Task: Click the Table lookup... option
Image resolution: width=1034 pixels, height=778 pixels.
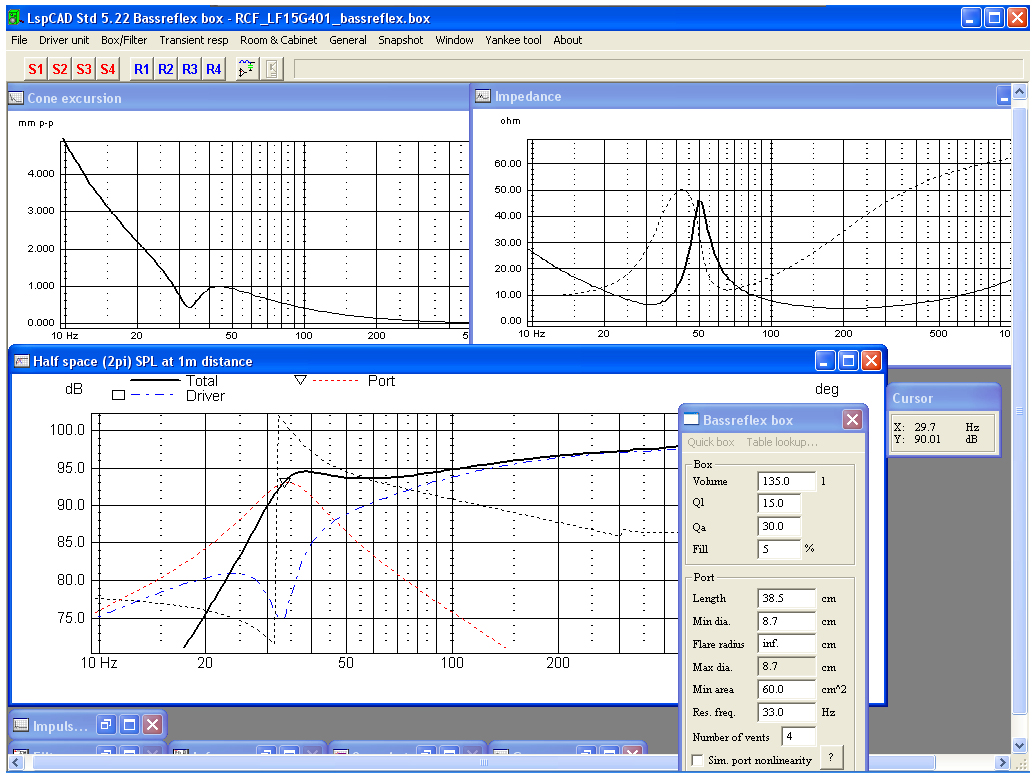Action: coord(782,442)
